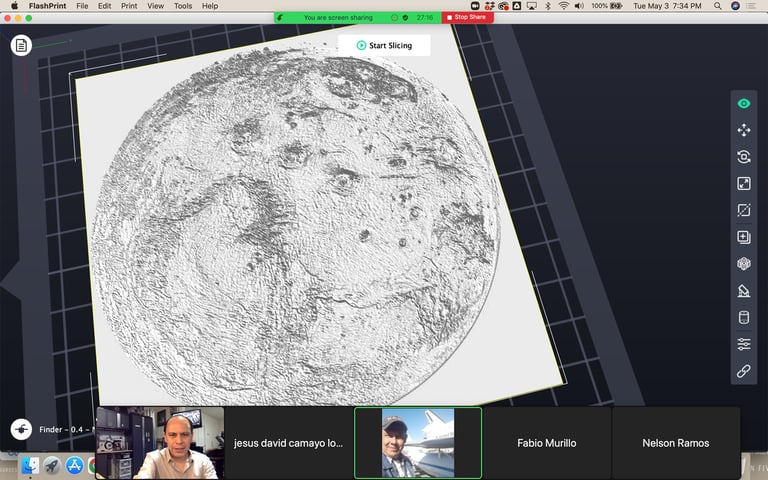Open the Supports tool icon
Screen dimensions: 768x480
point(744,290)
